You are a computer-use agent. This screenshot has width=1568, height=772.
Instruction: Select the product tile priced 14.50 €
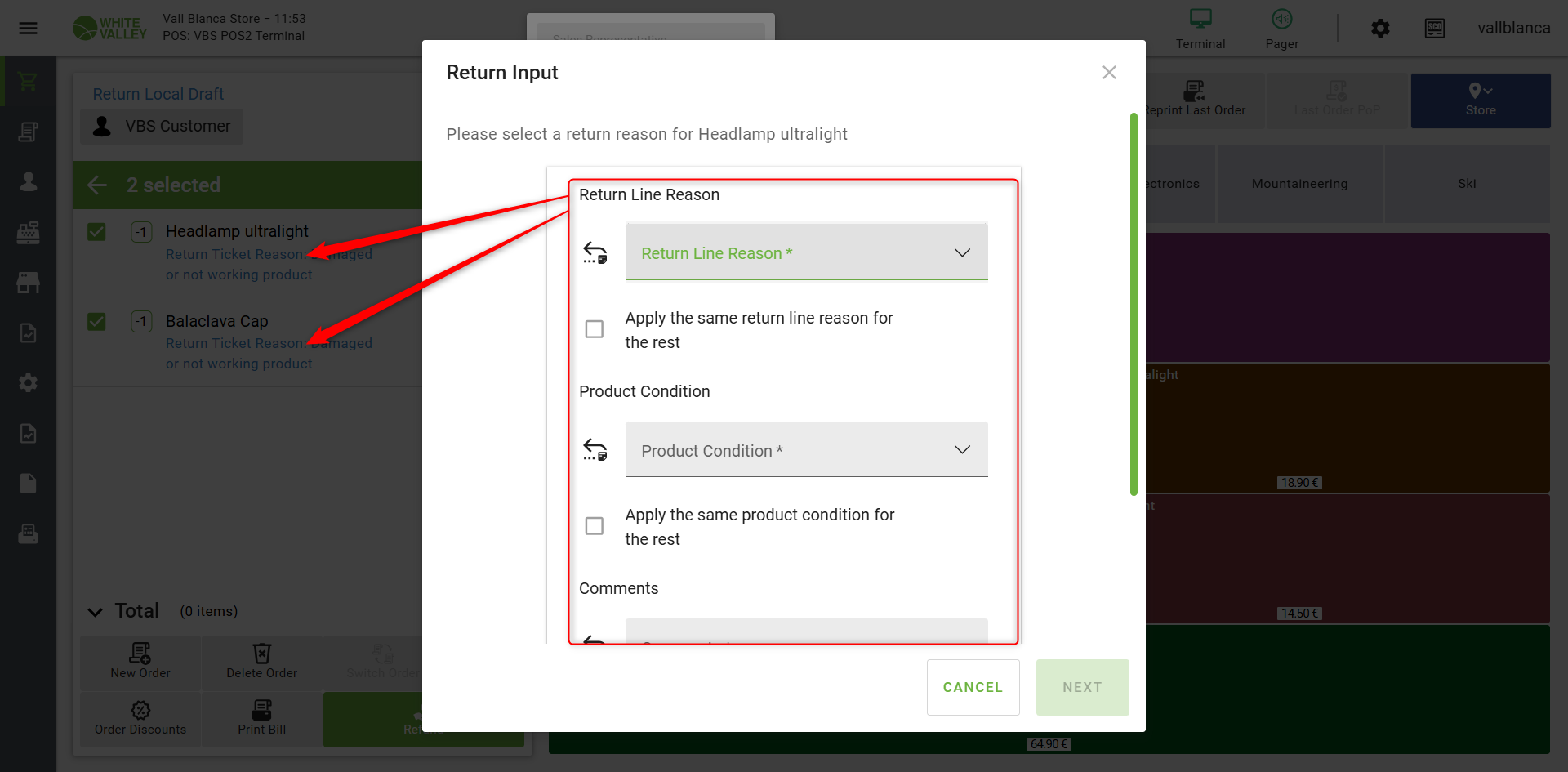1347,558
